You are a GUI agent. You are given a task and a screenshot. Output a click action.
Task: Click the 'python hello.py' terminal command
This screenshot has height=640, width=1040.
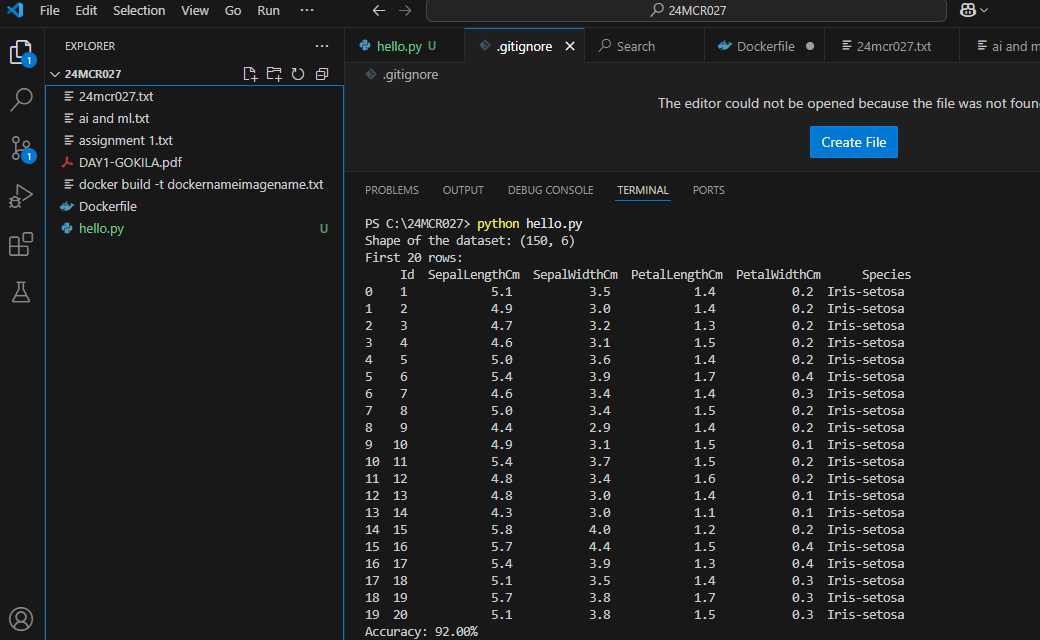[x=529, y=224]
